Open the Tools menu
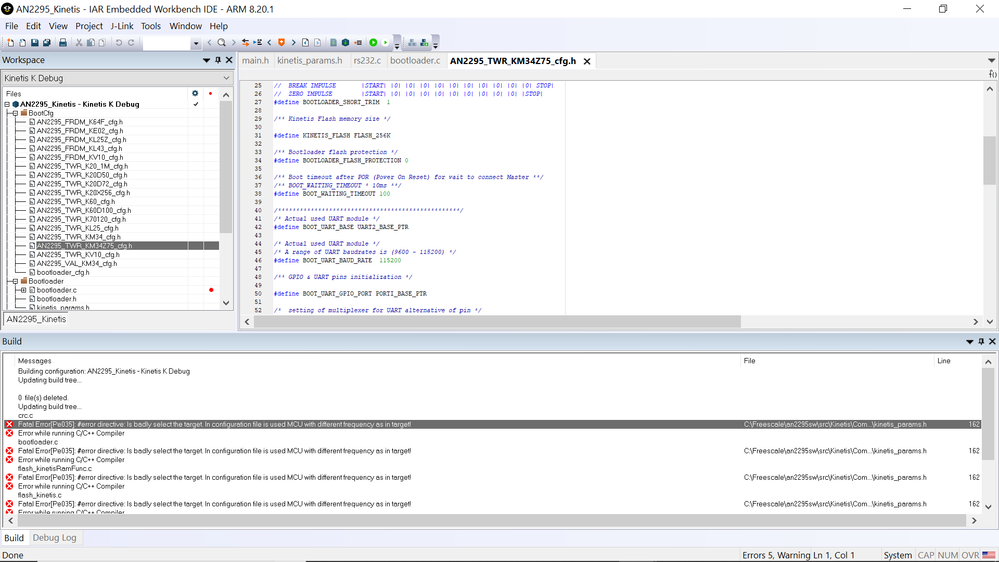This screenshot has width=999, height=562. click(150, 26)
